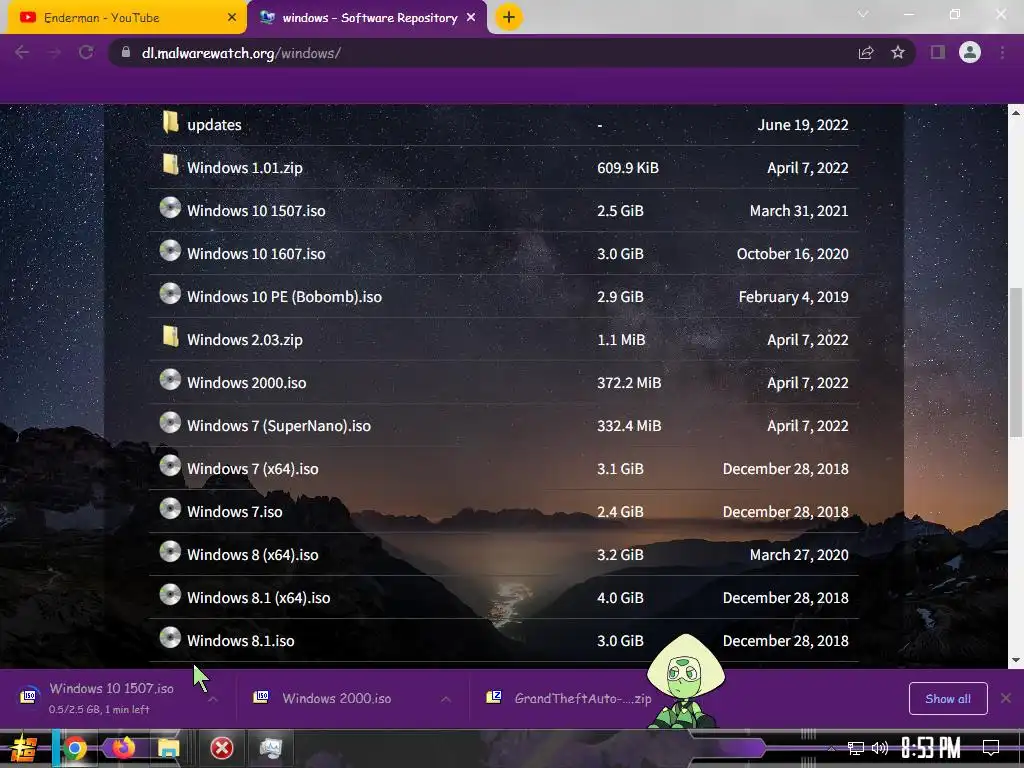This screenshot has width=1024, height=768.
Task: Click the disc icon for Windows 8.1 (x64).iso
Action: 170,595
